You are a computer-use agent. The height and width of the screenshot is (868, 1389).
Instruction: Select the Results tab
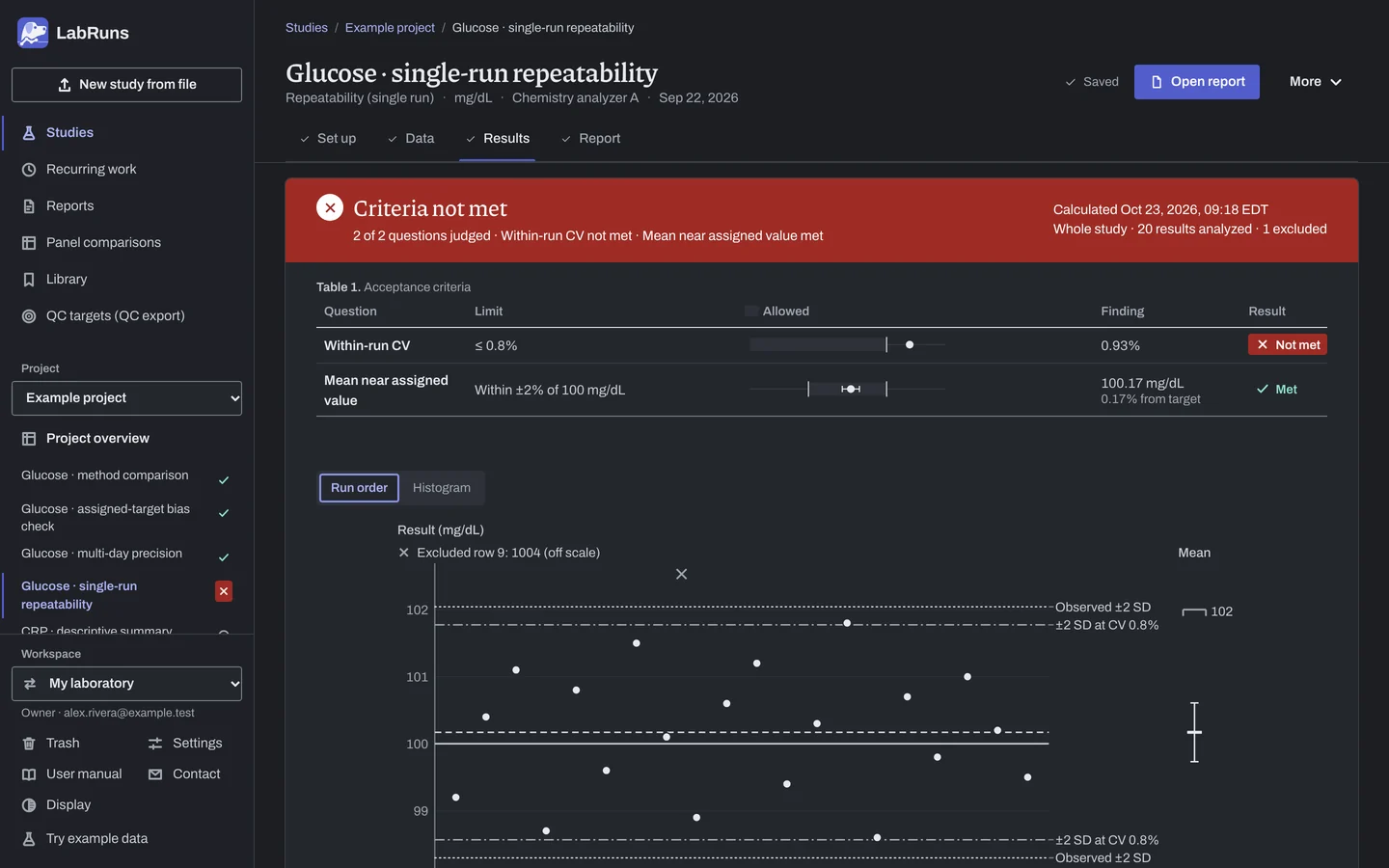point(497,139)
